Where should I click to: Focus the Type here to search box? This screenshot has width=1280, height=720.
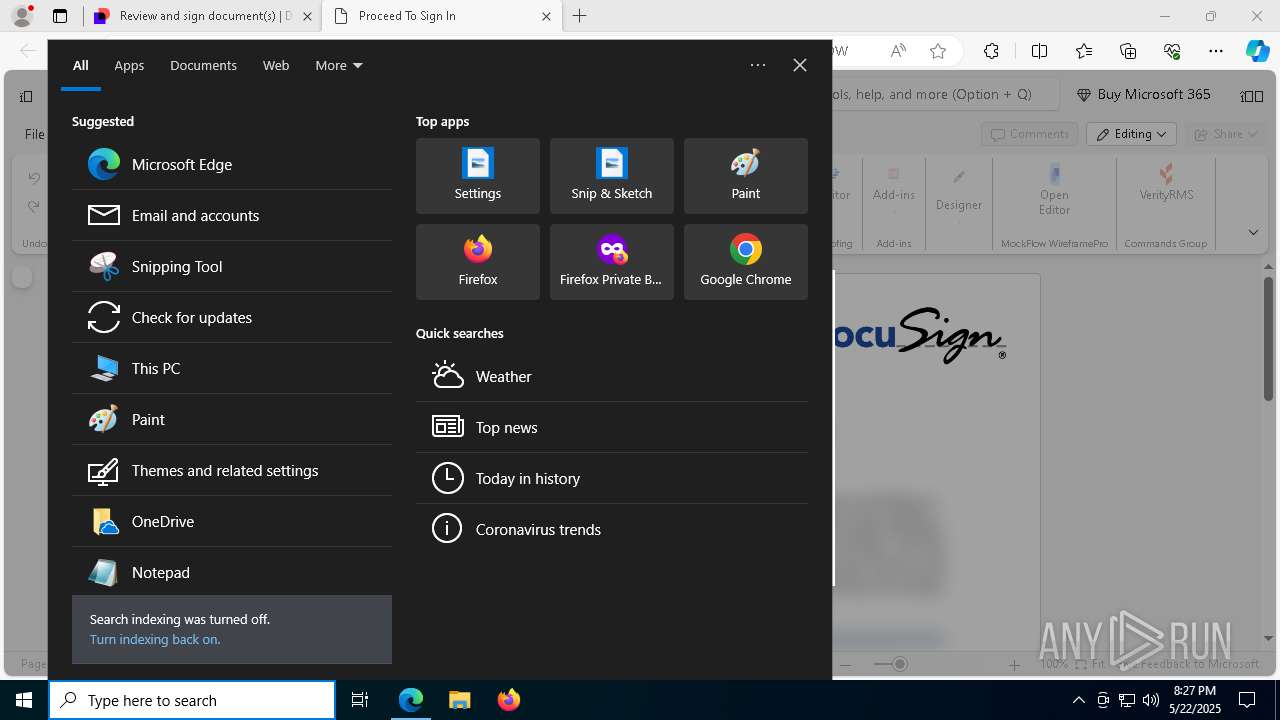click(192, 700)
